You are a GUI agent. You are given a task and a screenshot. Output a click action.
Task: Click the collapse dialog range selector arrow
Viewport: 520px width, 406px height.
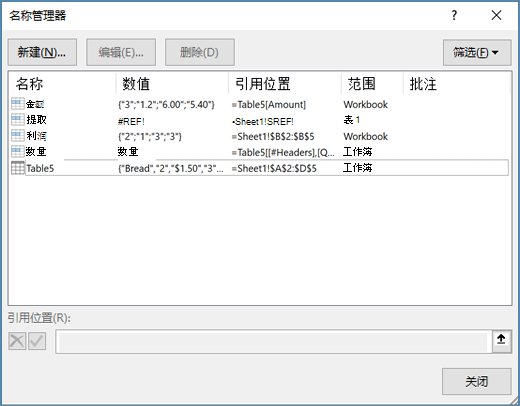click(501, 340)
